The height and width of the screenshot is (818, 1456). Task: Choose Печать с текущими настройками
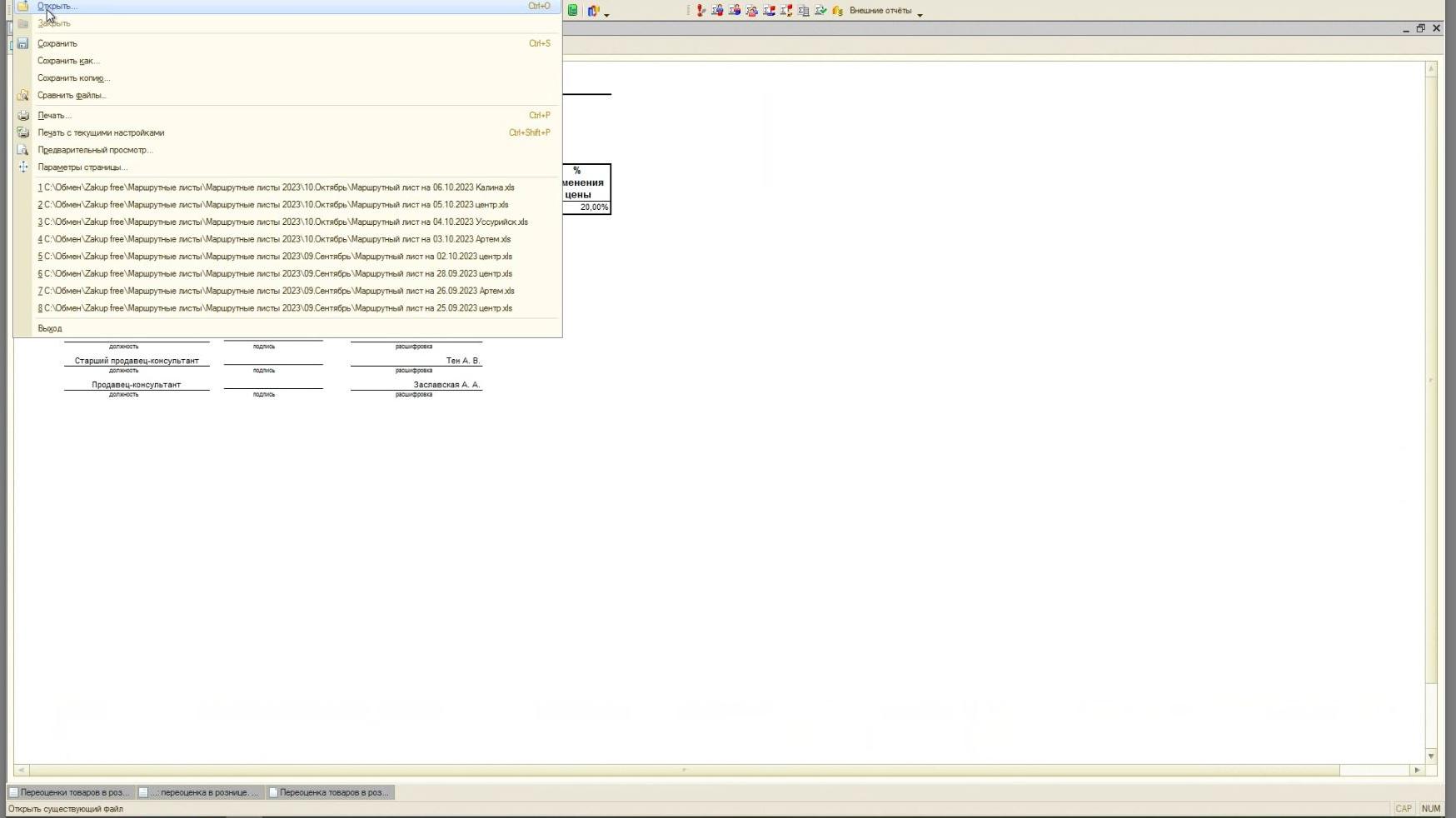tap(287, 132)
